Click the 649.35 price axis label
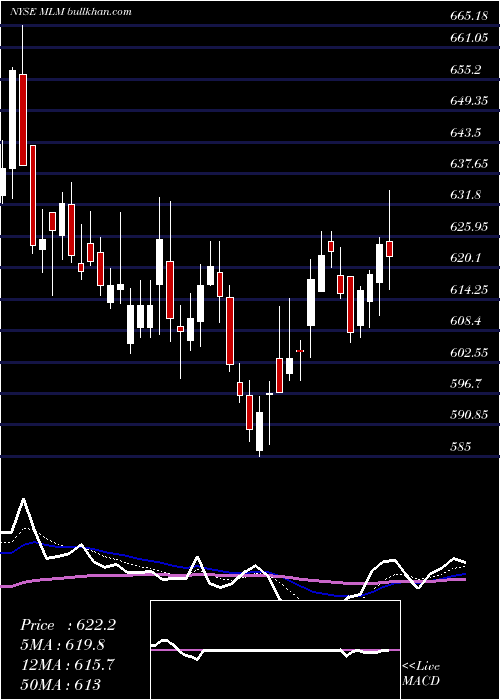The width and height of the screenshot is (500, 700). pos(469,101)
